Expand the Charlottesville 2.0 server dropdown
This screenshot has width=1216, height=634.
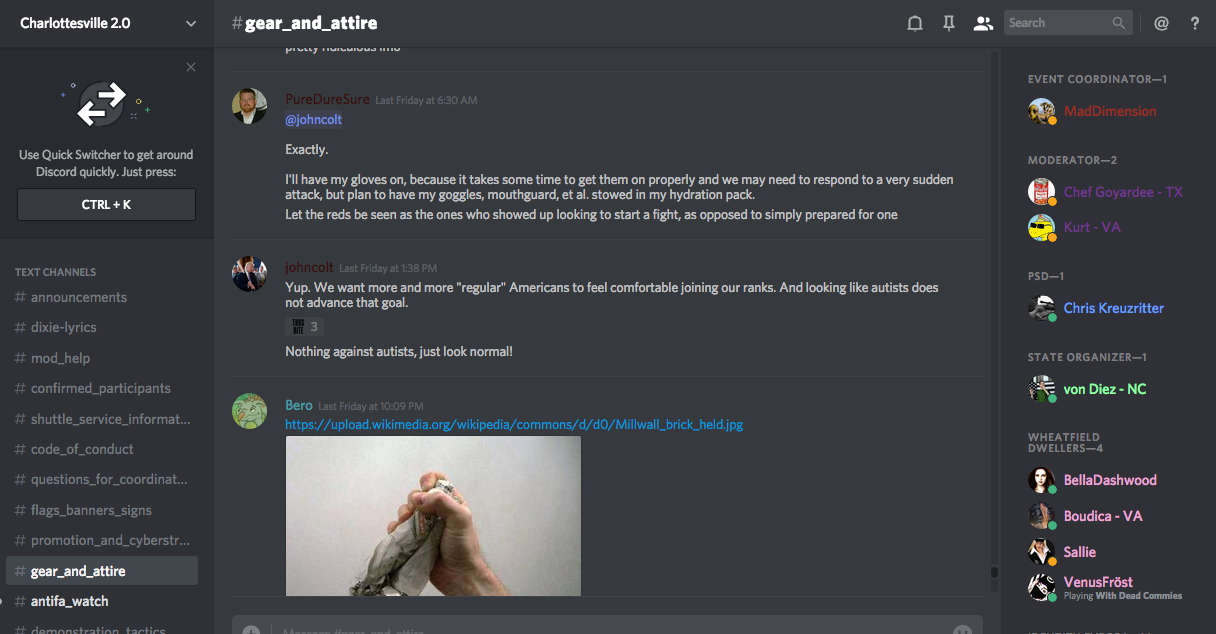(x=191, y=23)
